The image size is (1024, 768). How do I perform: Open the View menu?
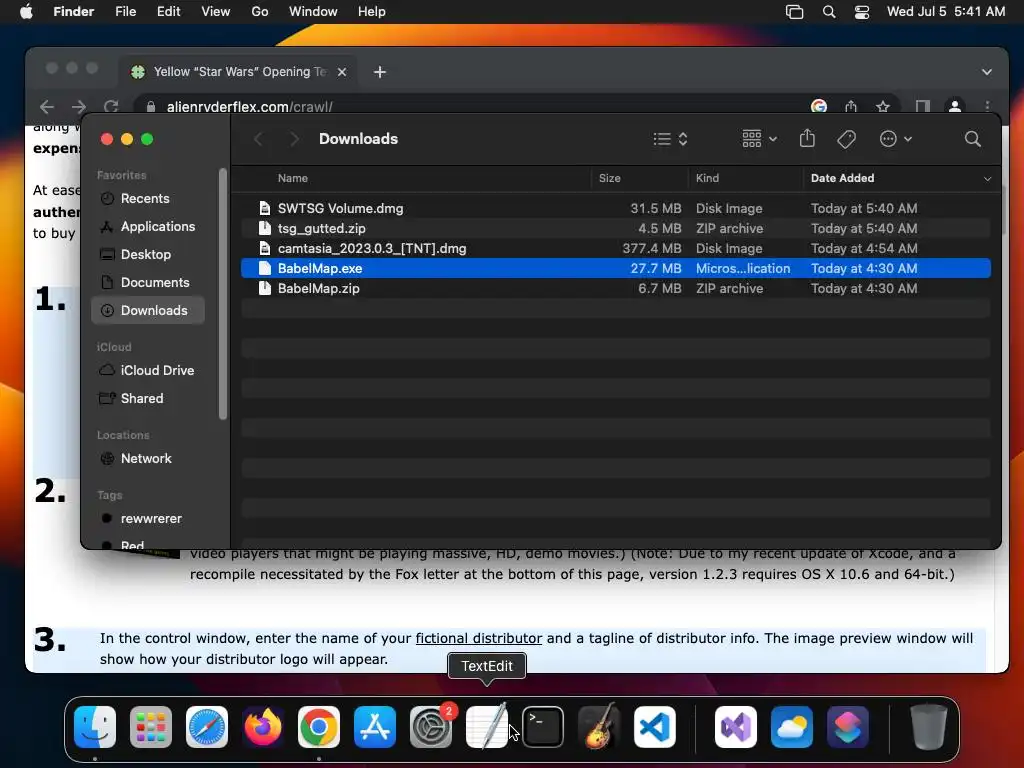tap(216, 12)
